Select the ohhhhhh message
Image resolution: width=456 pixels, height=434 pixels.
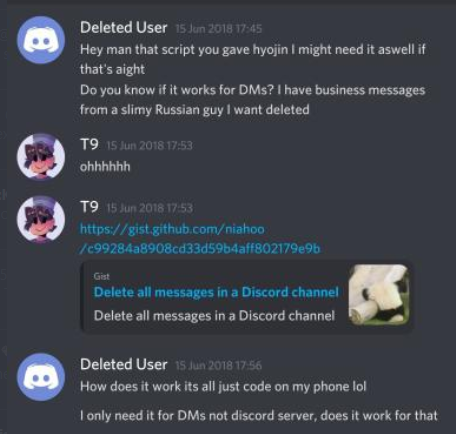click(x=105, y=166)
